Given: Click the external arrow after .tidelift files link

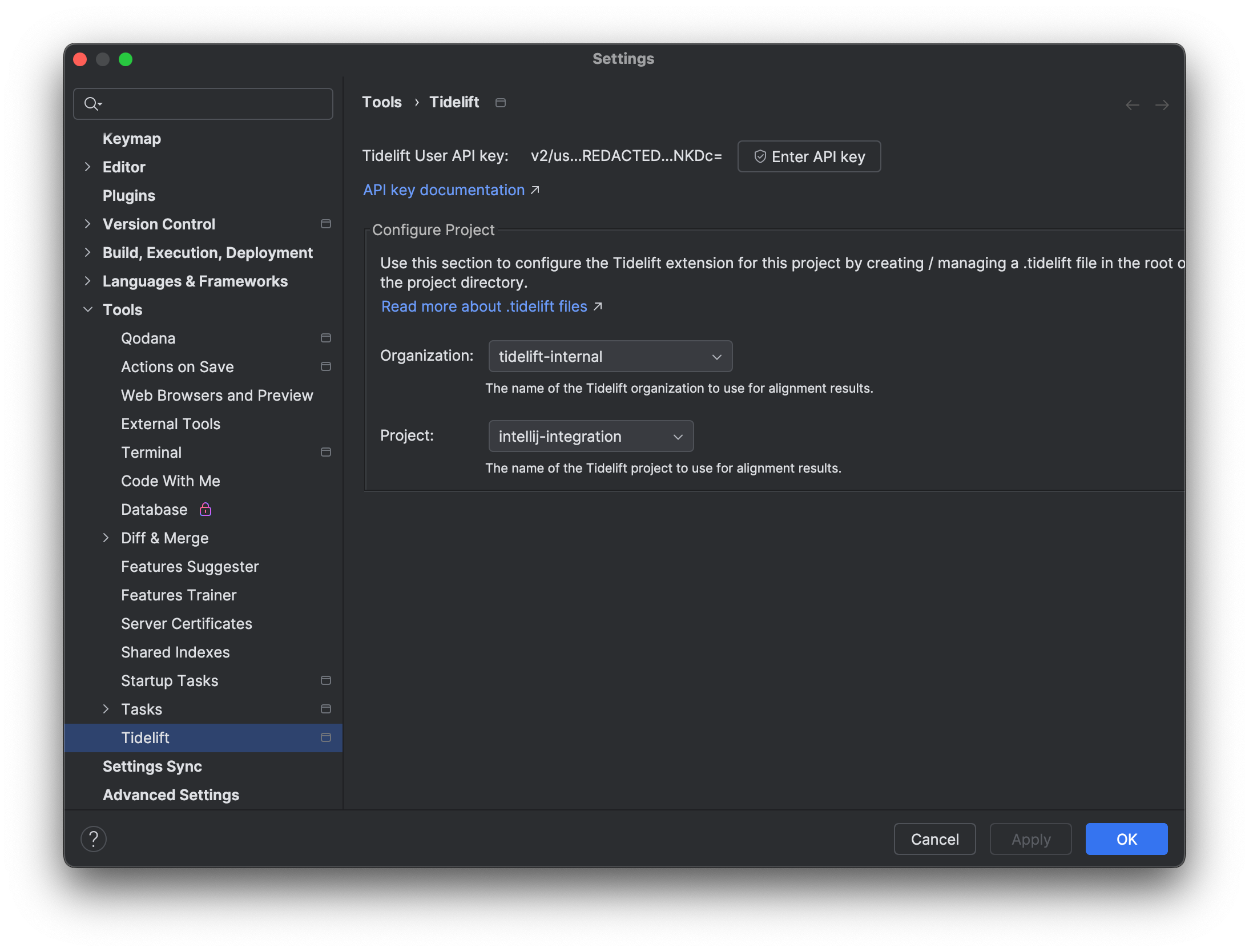Looking at the screenshot, I should (598, 306).
